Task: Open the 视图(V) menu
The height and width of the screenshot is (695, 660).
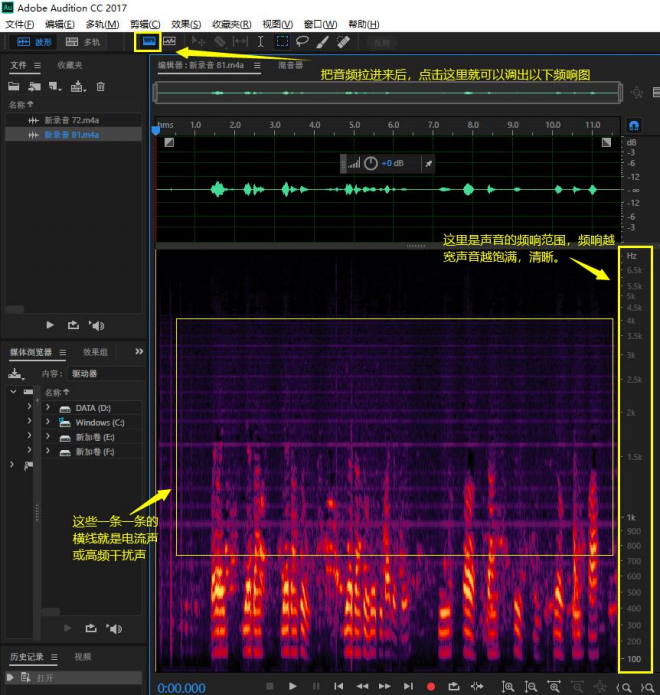Action: tap(277, 24)
